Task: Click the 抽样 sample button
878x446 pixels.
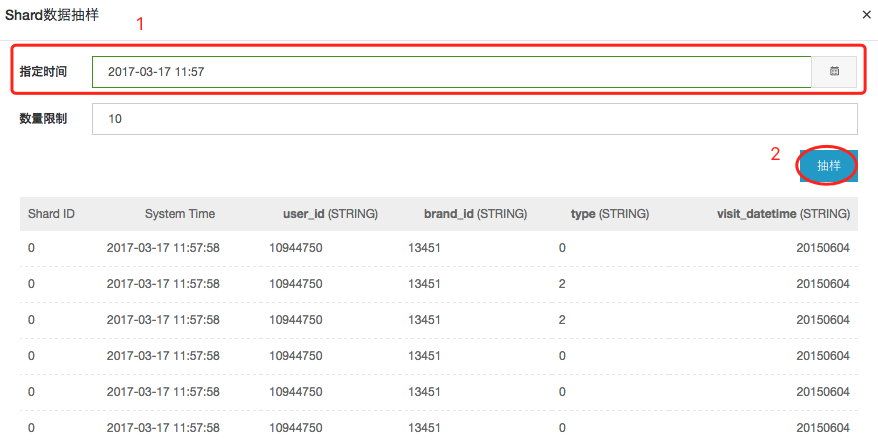Action: tap(828, 166)
